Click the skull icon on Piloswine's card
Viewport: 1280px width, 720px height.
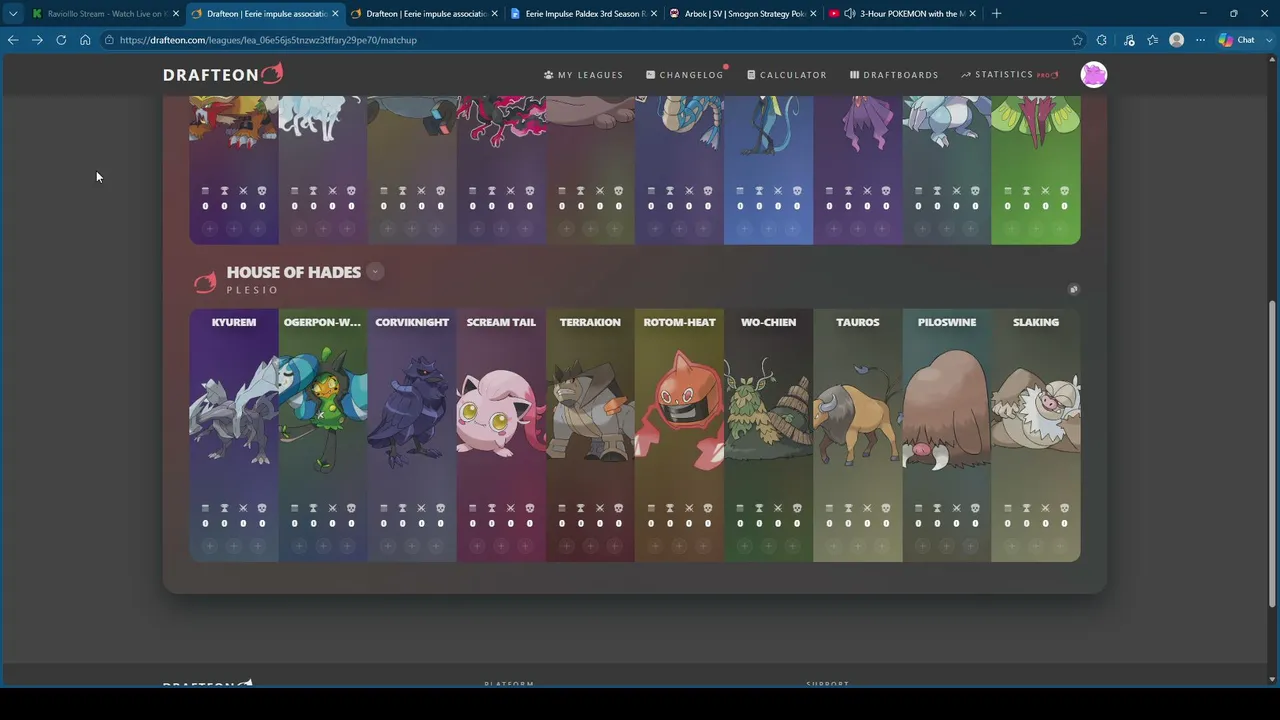tap(975, 508)
